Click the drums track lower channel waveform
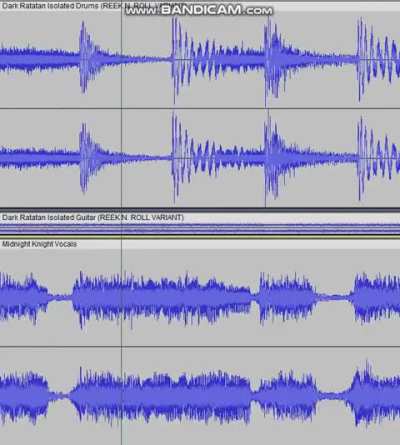400x445 pixels. (200, 158)
